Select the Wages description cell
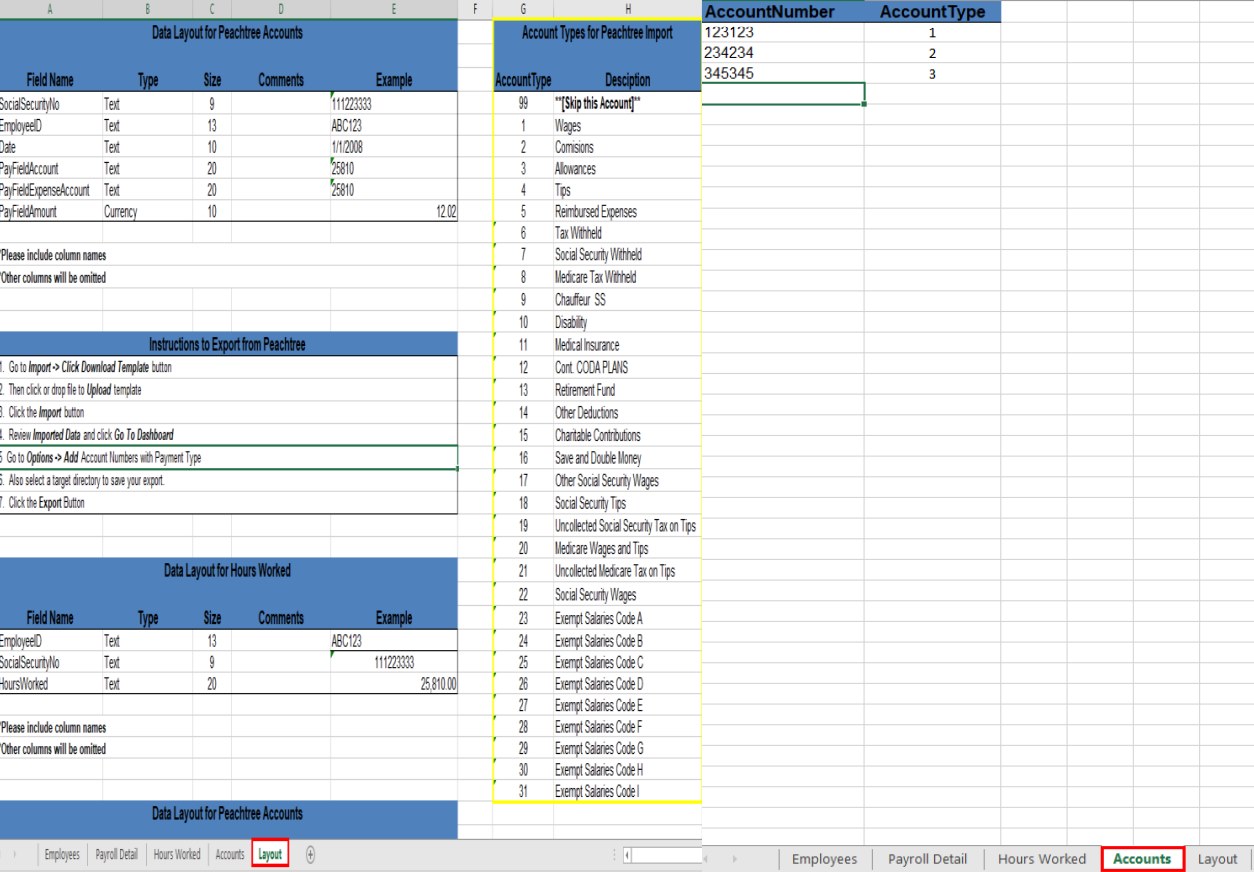 627,126
